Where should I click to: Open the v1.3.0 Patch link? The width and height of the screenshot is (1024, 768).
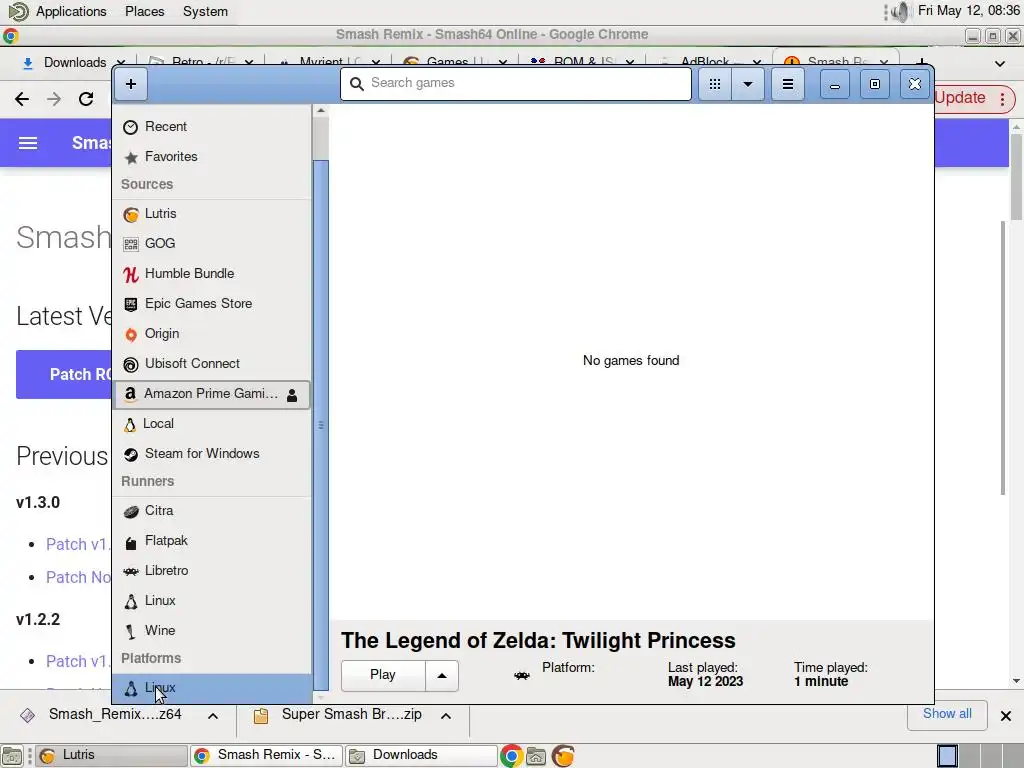pyautogui.click(x=77, y=545)
